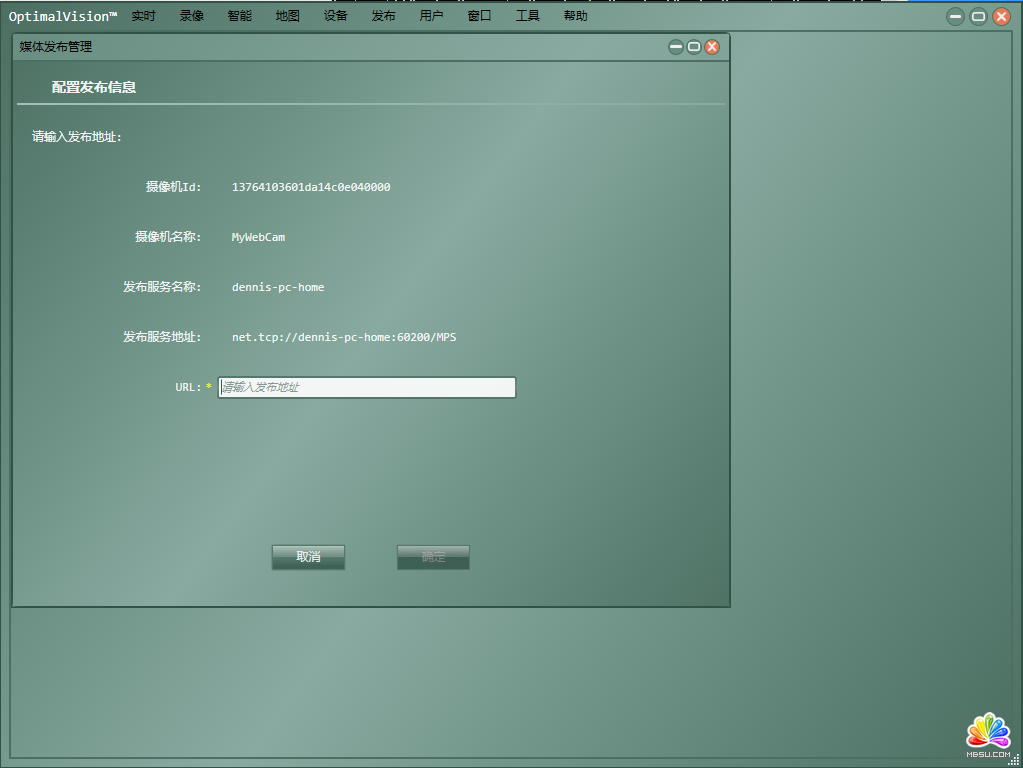Open the 窗口 menu
Viewport: 1023px width, 768px height.
click(x=479, y=16)
